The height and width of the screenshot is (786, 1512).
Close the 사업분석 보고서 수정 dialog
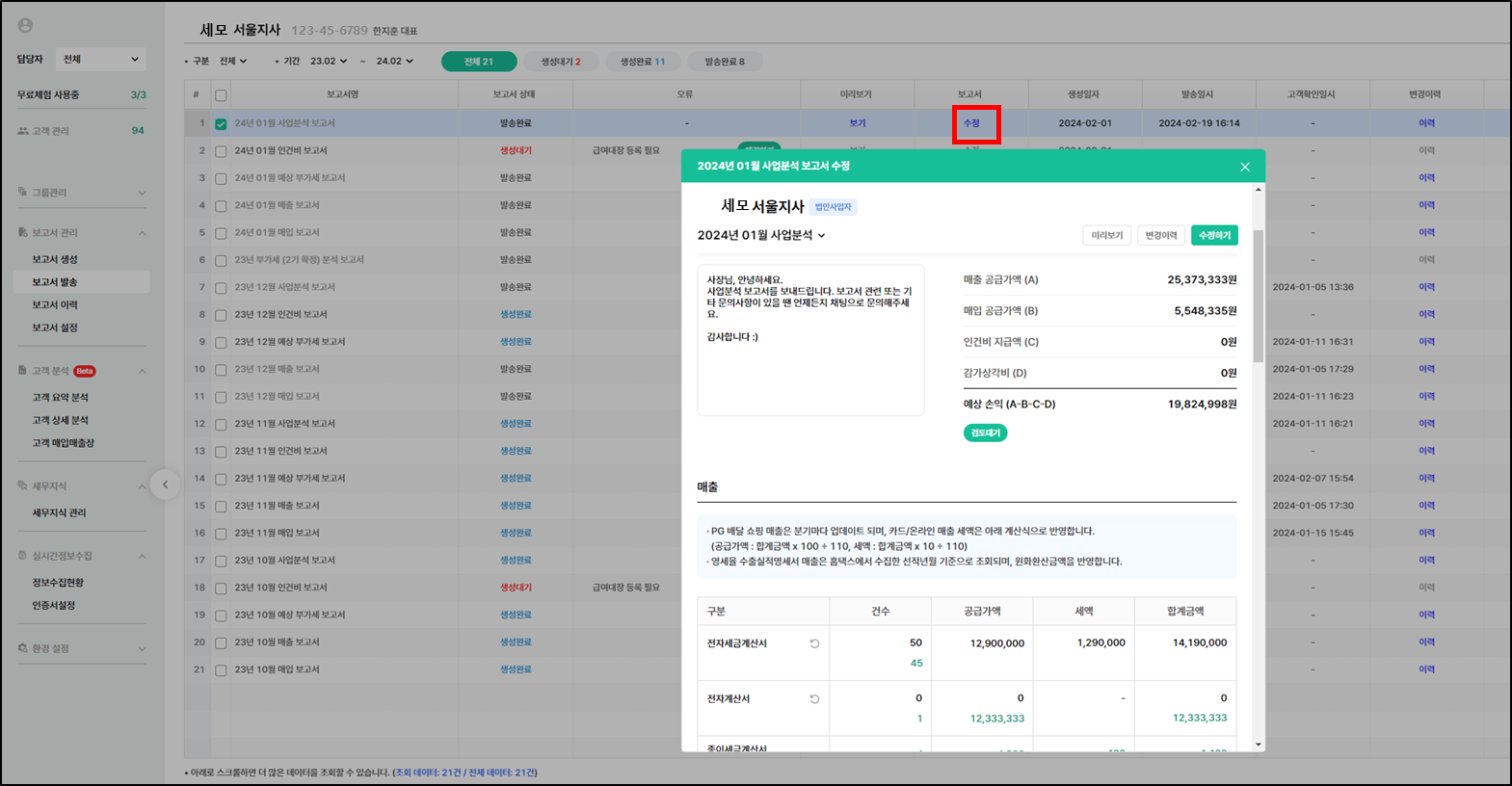(1244, 167)
